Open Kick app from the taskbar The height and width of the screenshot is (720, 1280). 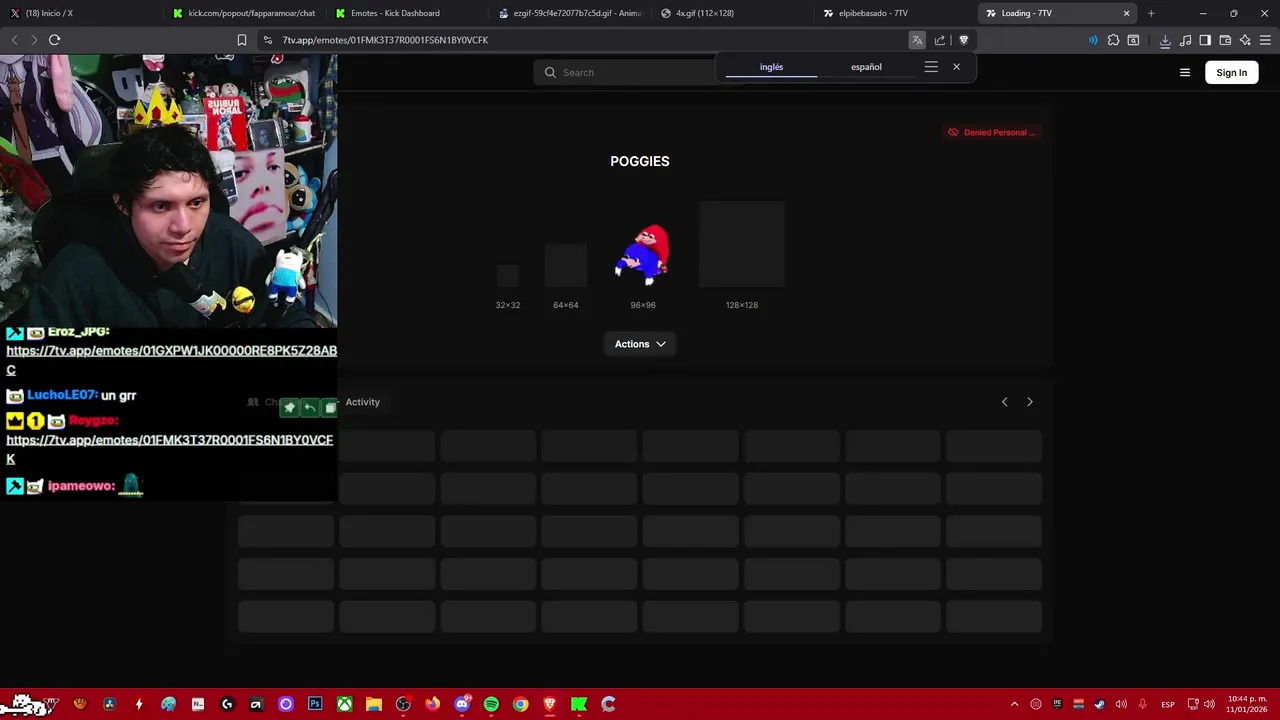pos(579,704)
